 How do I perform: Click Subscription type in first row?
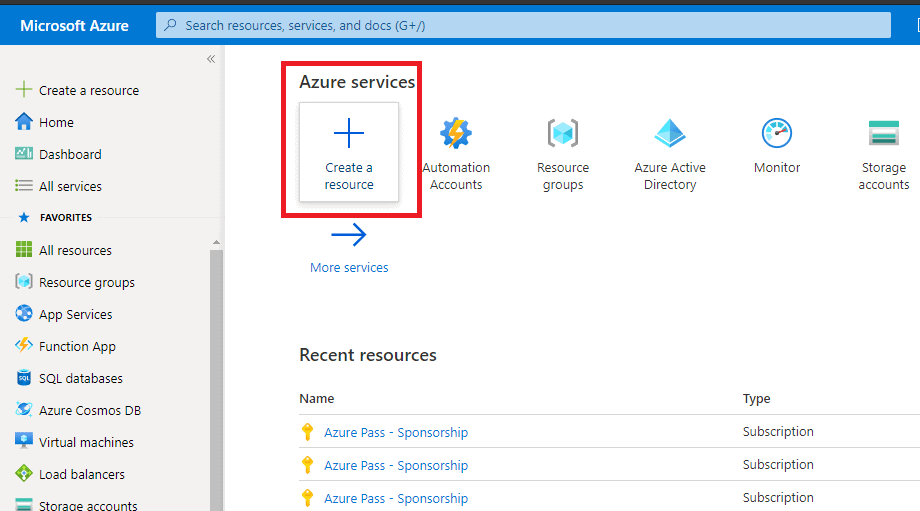click(778, 432)
